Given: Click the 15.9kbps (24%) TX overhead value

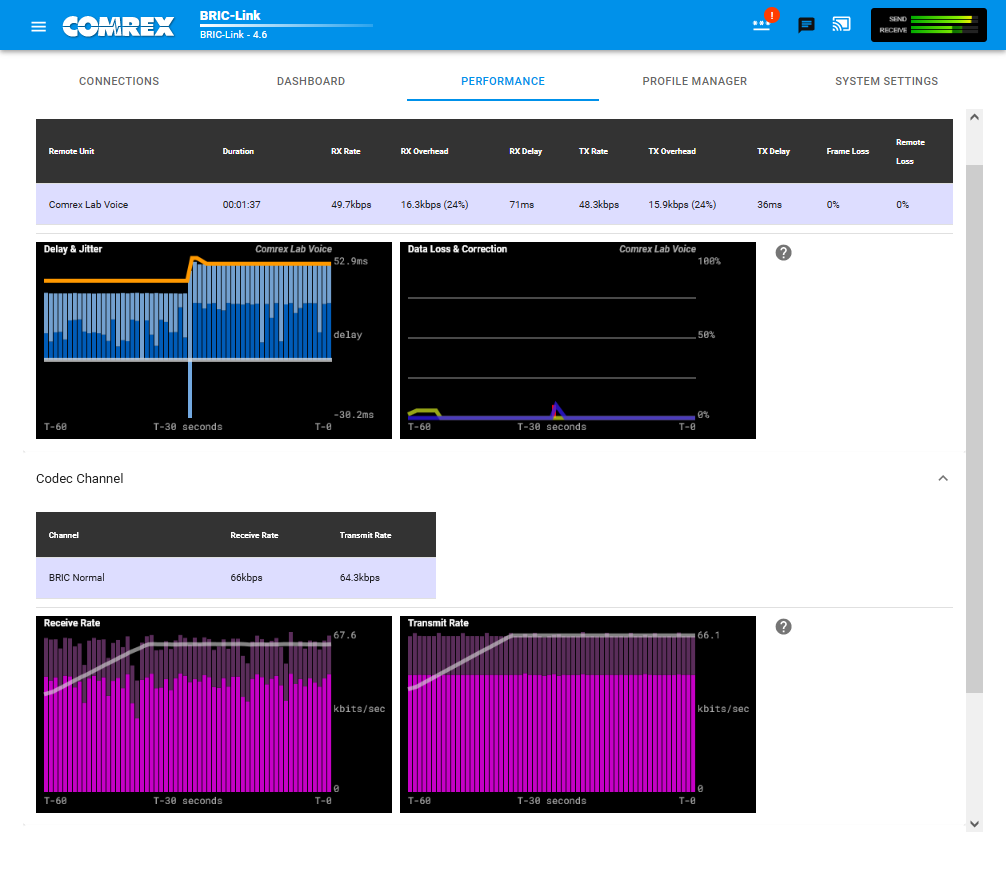Looking at the screenshot, I should point(682,205).
